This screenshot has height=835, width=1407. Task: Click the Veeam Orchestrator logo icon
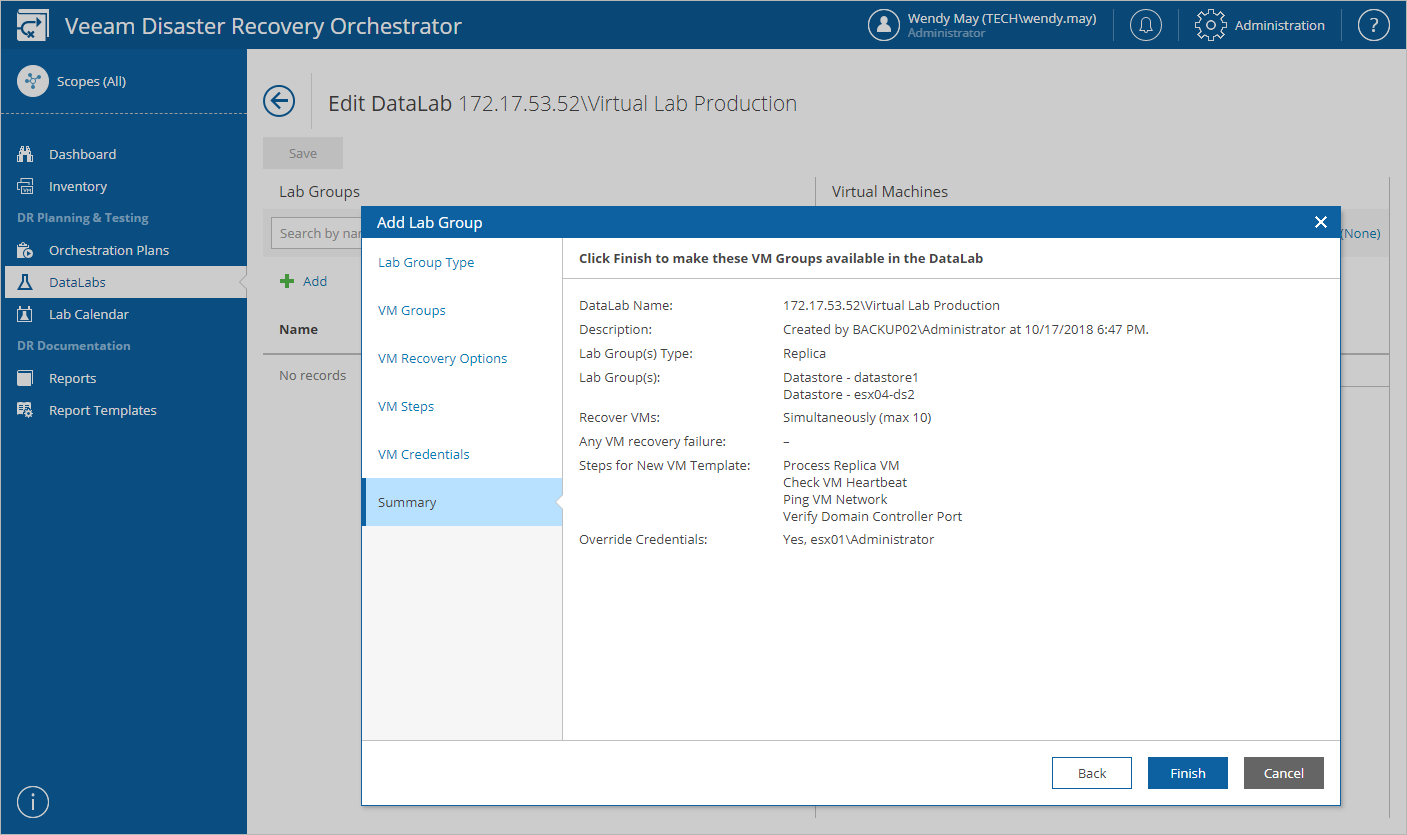[x=32, y=25]
